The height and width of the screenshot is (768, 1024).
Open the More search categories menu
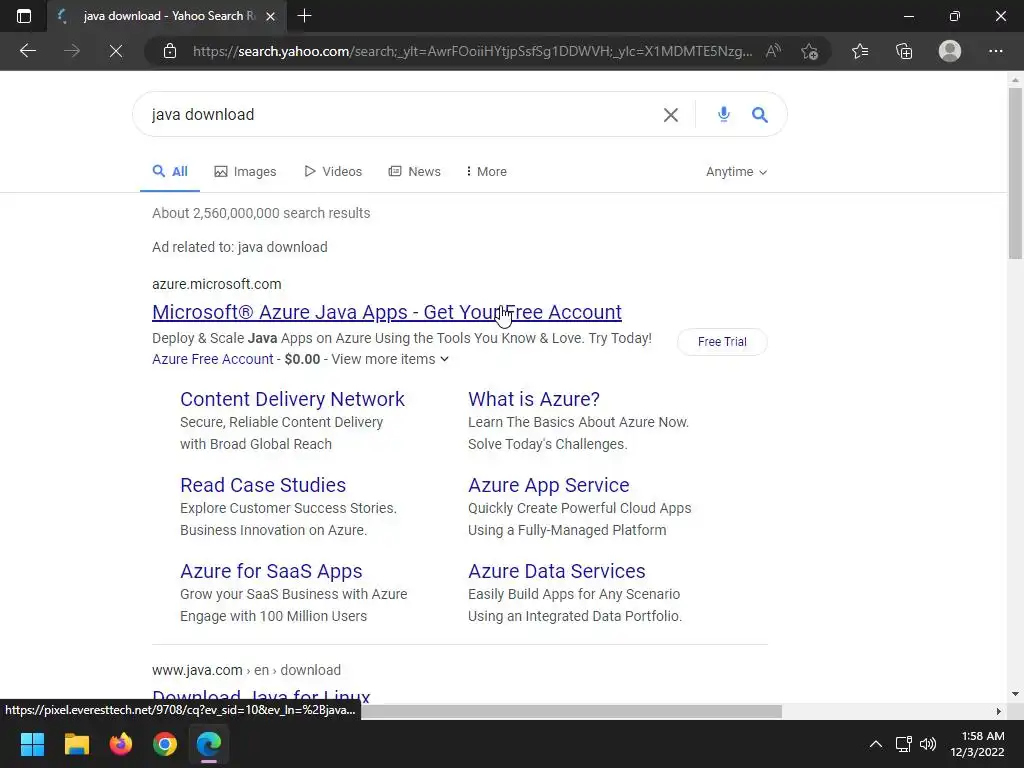click(487, 172)
